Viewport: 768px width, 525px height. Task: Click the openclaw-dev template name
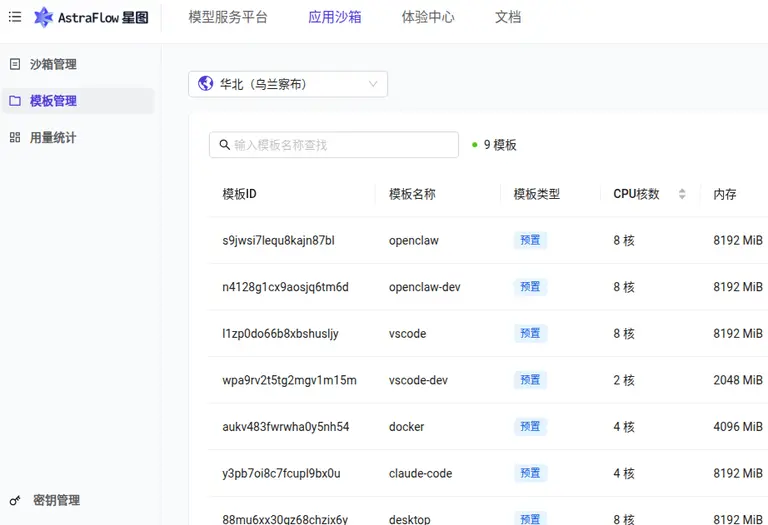[425, 287]
